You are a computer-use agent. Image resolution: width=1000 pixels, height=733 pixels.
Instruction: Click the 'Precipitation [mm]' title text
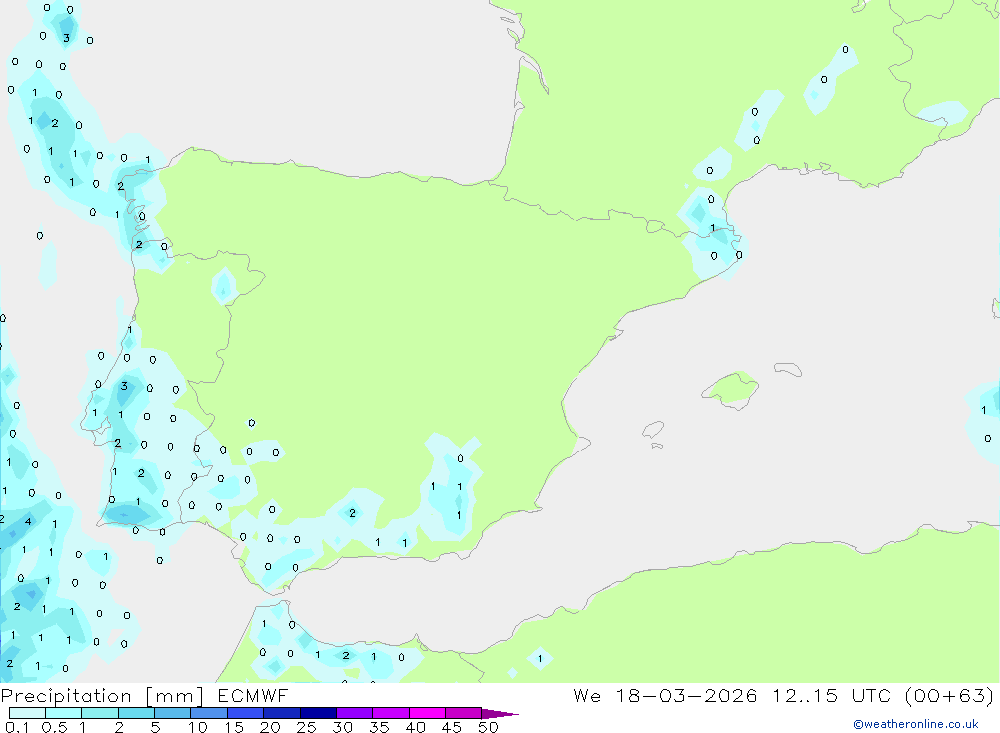tap(102, 696)
